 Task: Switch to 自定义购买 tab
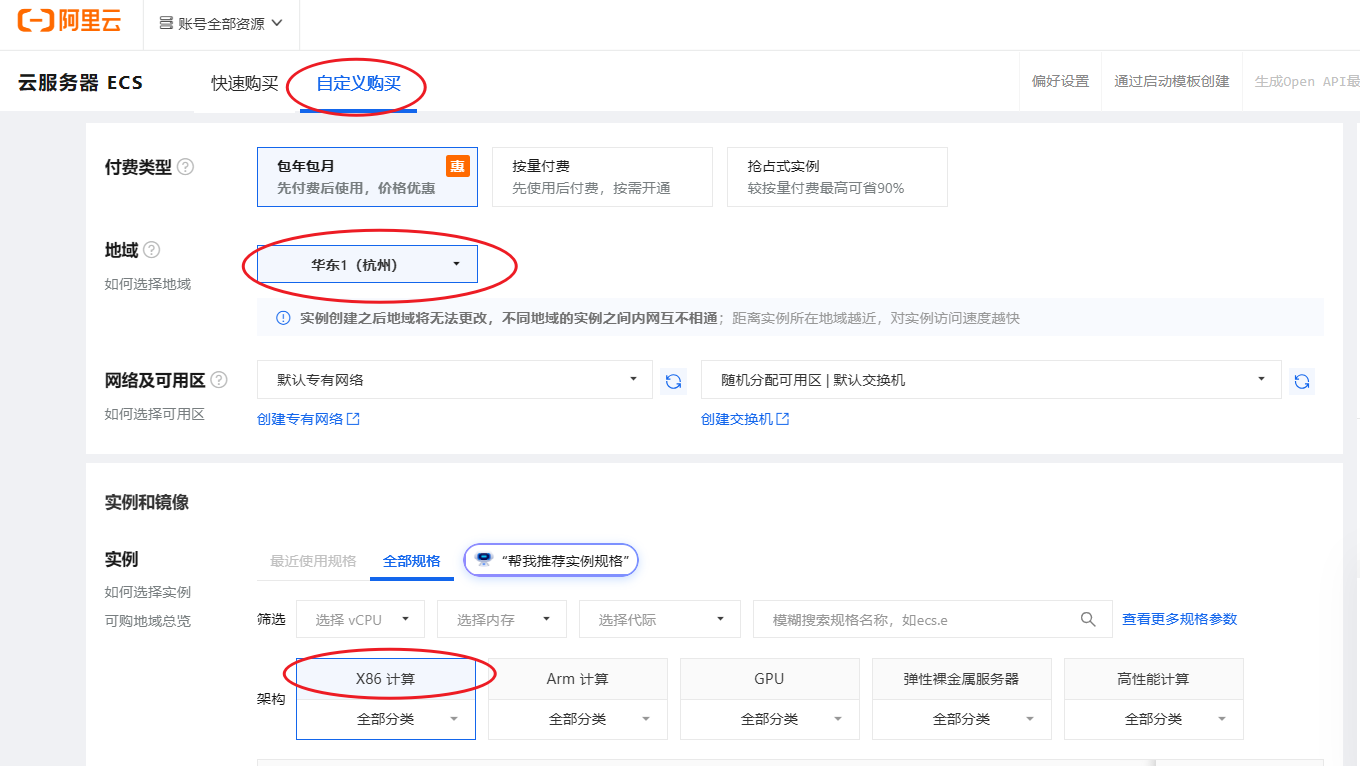point(359,83)
